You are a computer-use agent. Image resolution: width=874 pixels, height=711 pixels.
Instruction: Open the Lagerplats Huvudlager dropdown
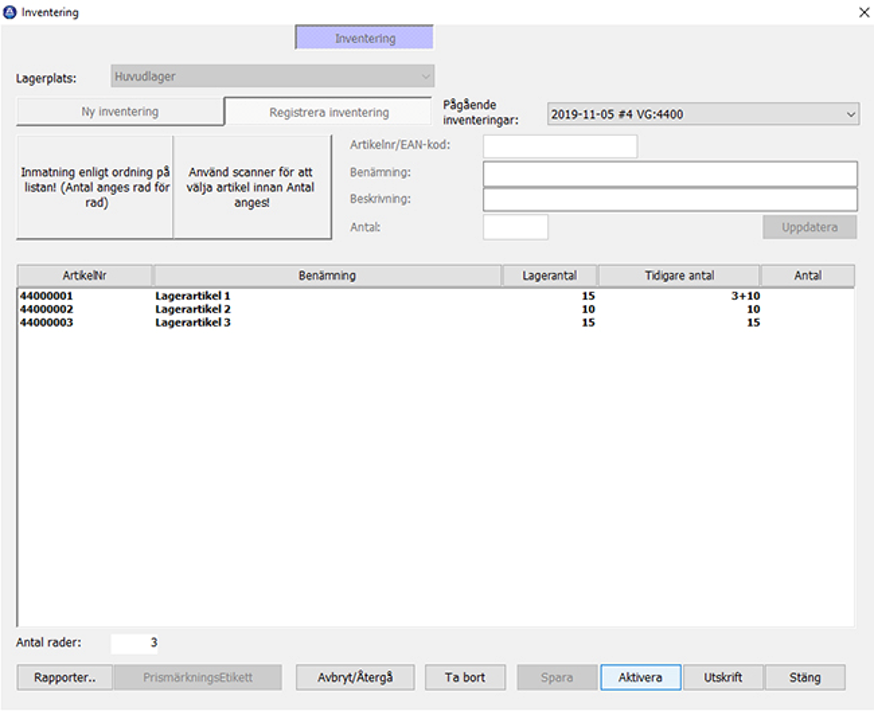tap(273, 76)
